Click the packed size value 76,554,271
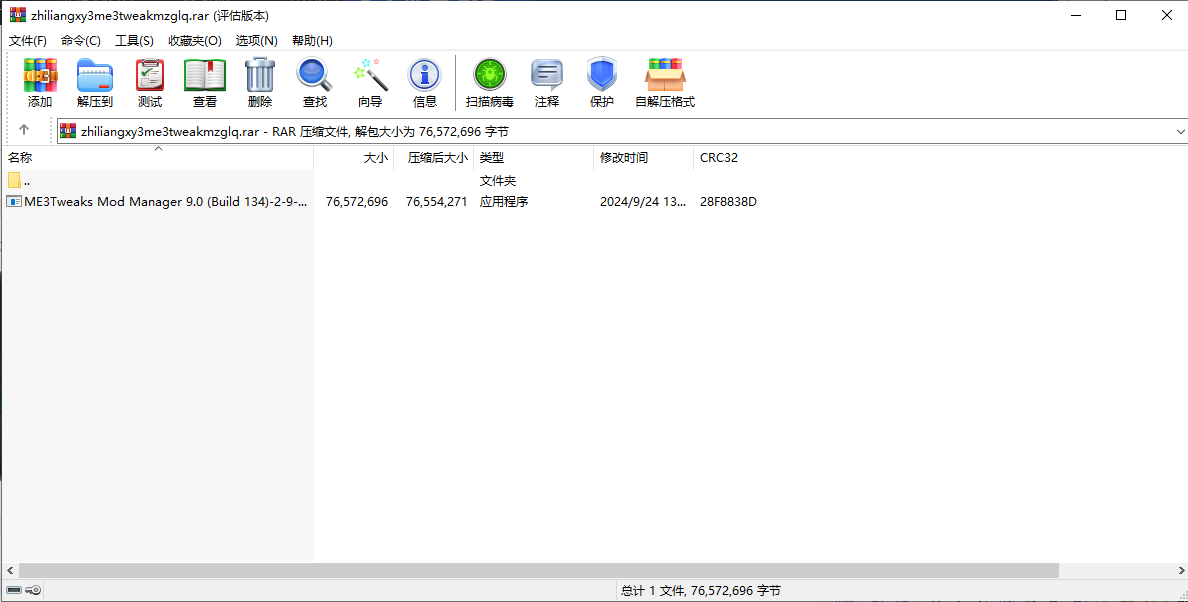This screenshot has height=602, width=1188. tap(436, 202)
